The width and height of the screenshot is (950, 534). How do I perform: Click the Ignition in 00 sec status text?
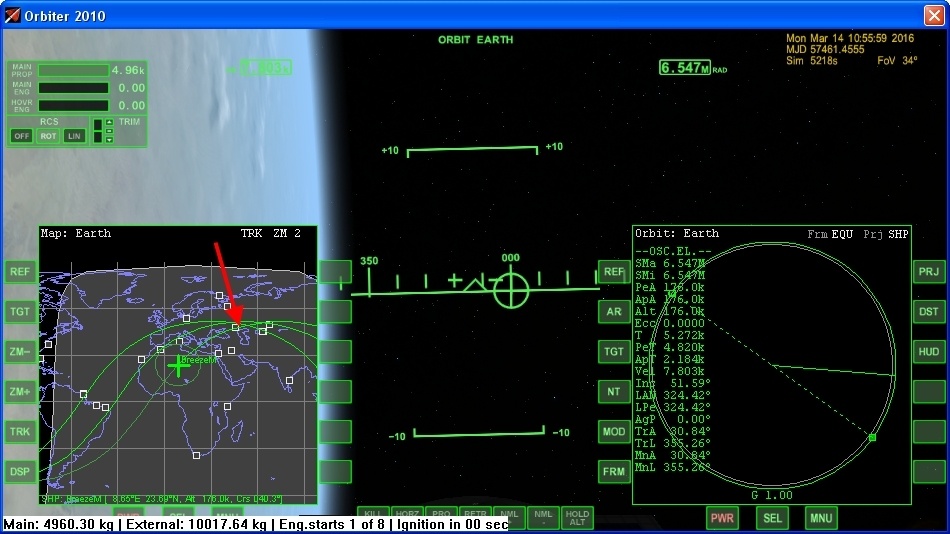pyautogui.click(x=453, y=524)
